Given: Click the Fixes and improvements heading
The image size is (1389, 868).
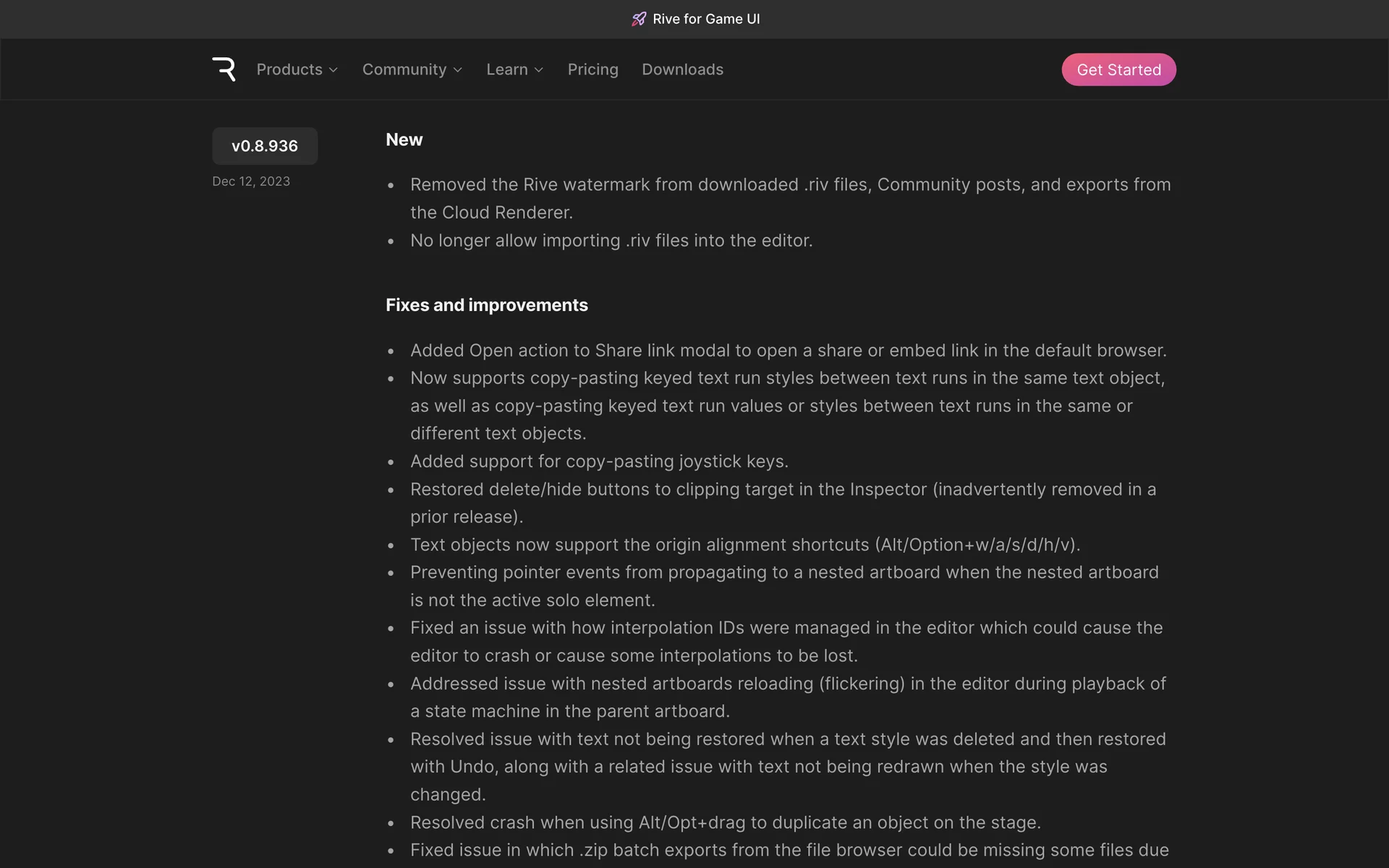Looking at the screenshot, I should click(486, 305).
